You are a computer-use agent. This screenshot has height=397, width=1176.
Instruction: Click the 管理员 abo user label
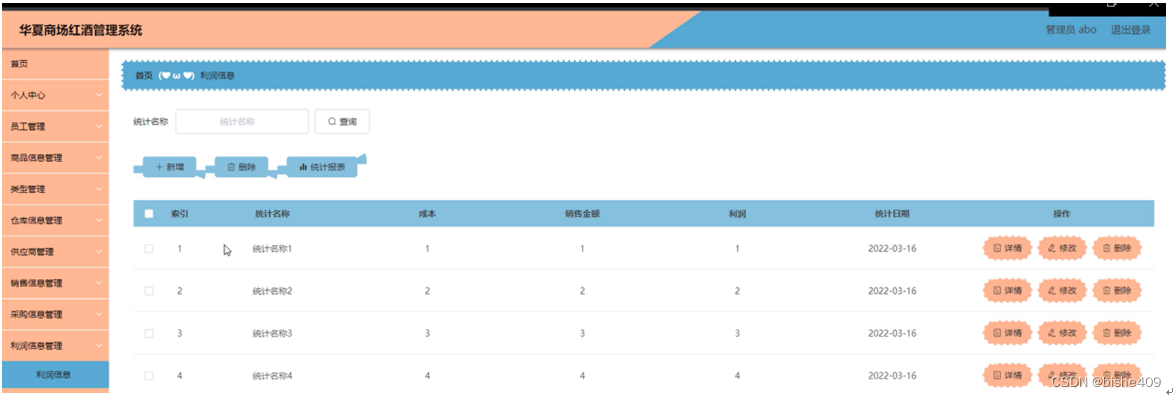pos(1071,30)
